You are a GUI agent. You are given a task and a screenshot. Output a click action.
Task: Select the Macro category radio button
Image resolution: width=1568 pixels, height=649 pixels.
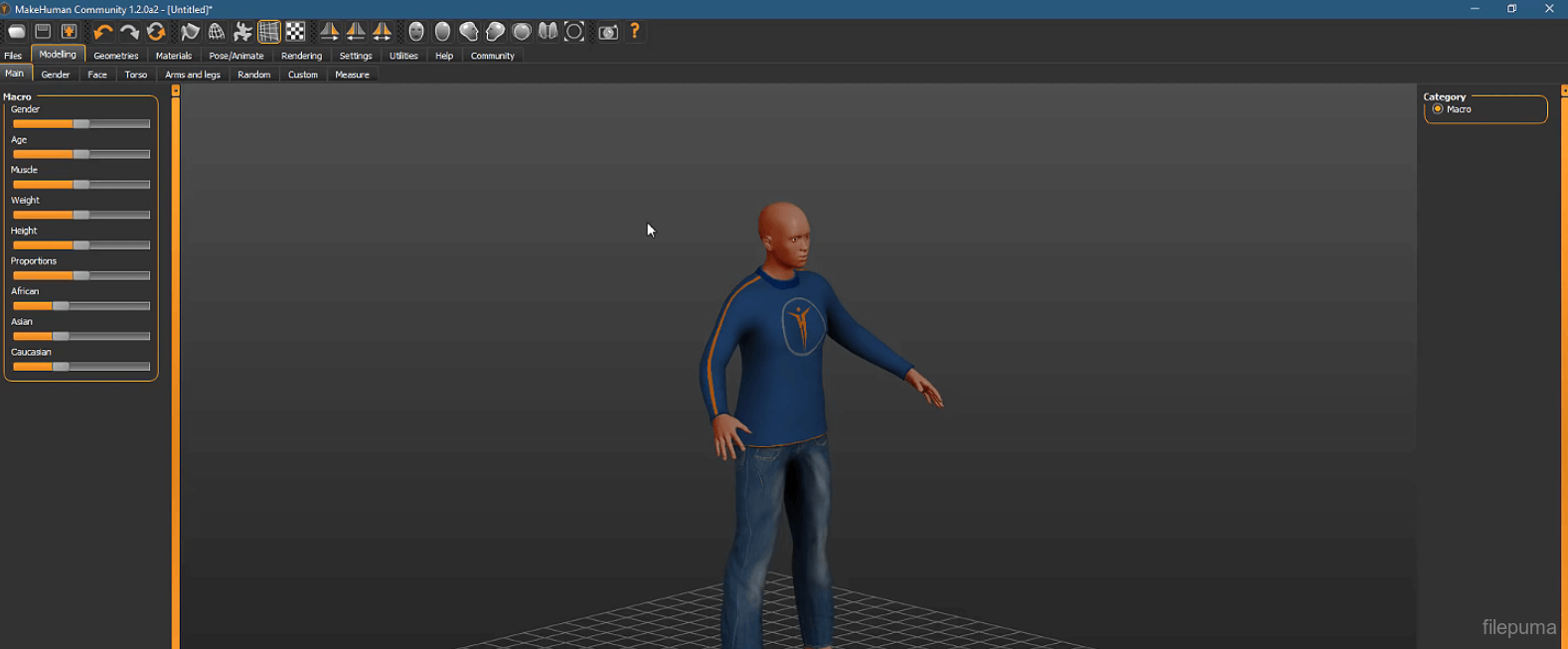pyautogui.click(x=1438, y=109)
